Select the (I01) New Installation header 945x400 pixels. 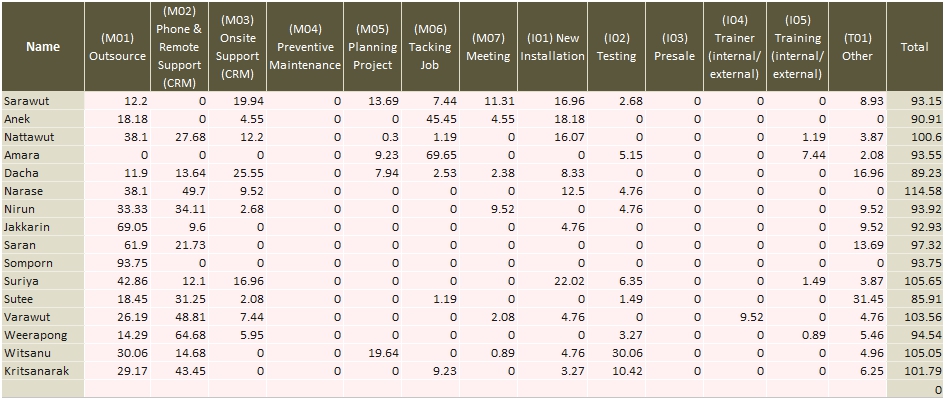point(552,46)
